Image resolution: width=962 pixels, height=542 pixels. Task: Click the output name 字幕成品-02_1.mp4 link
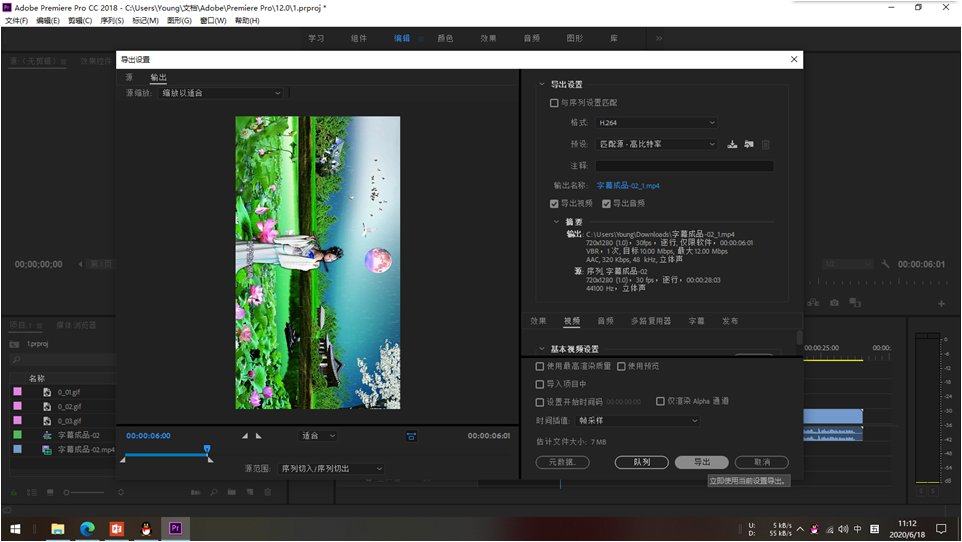coord(628,185)
